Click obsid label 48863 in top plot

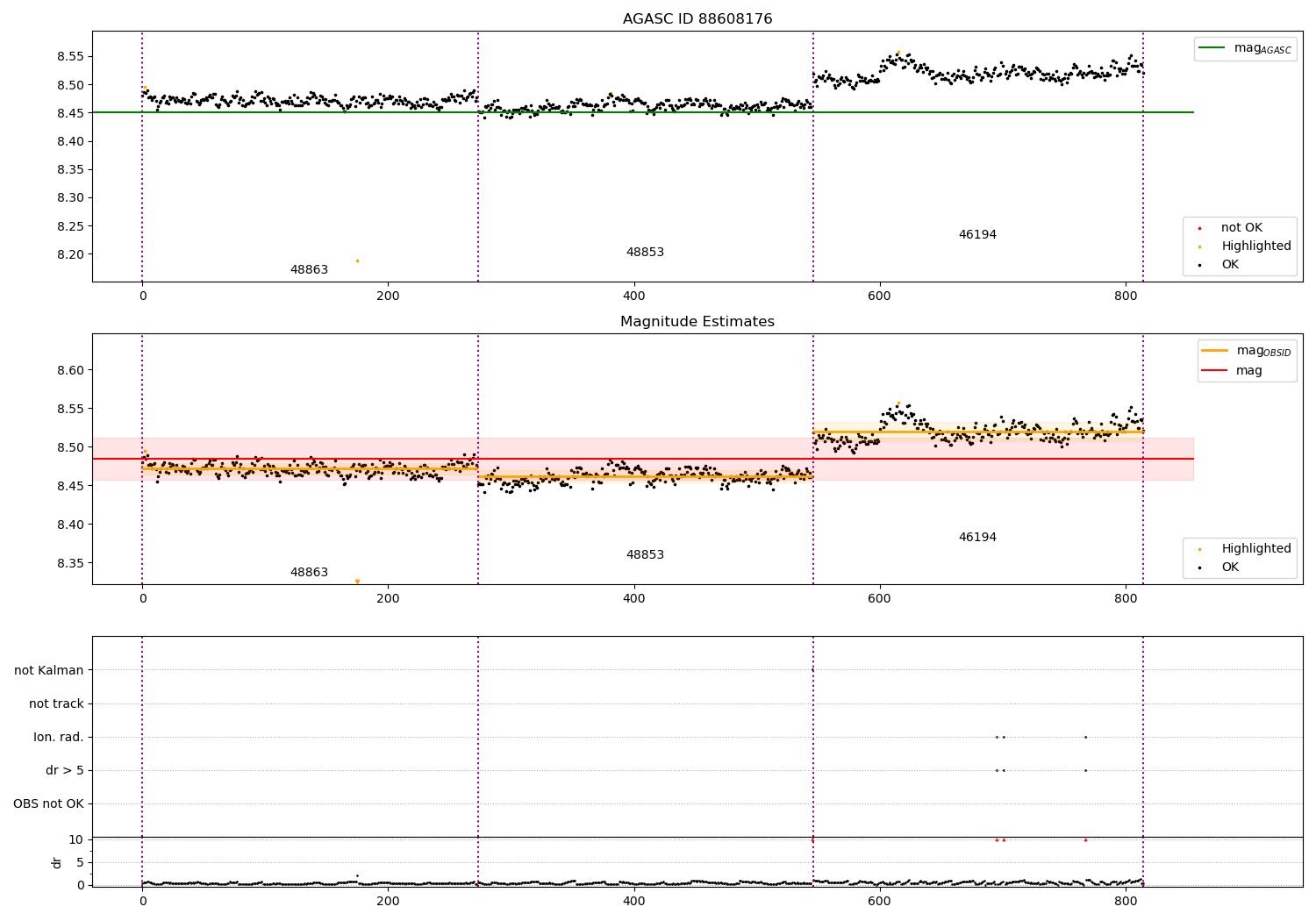point(309,270)
